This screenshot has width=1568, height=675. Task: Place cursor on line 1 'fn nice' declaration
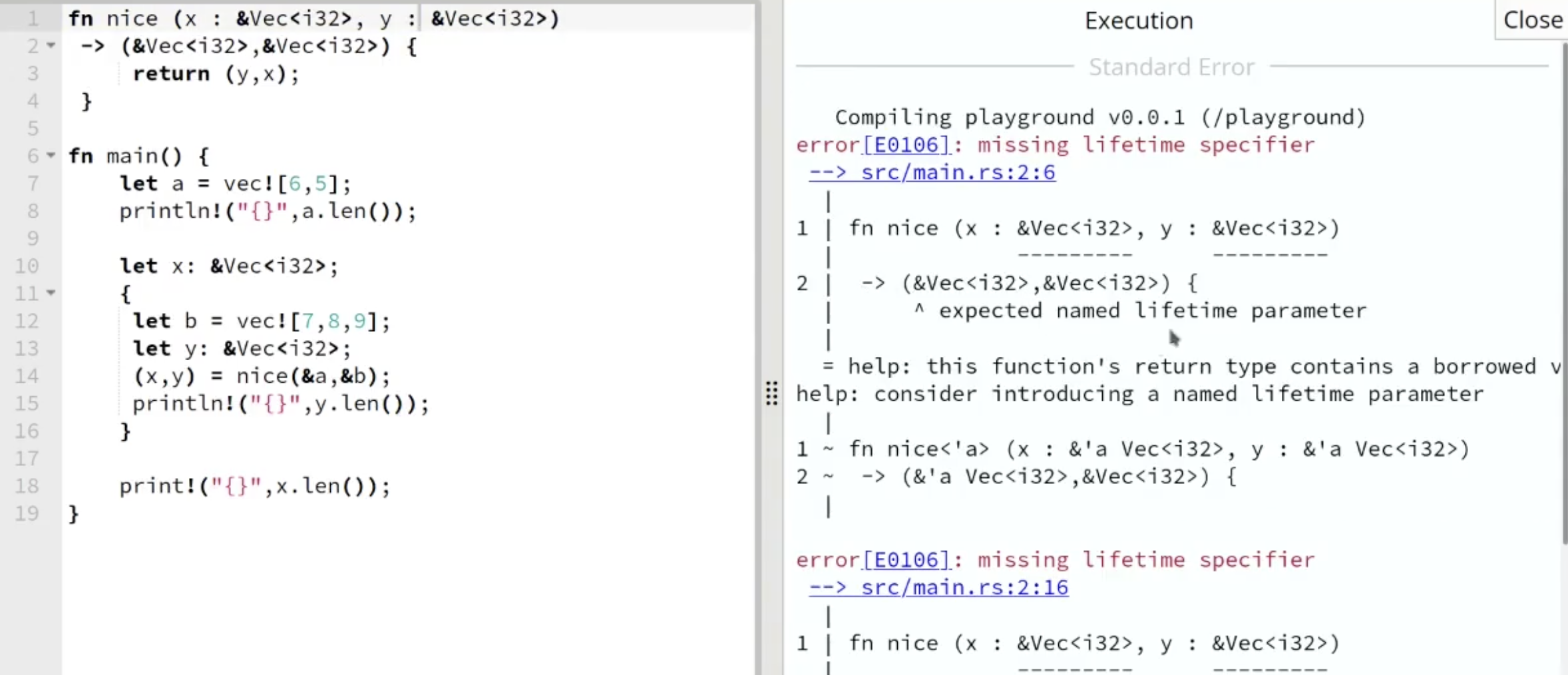313,19
